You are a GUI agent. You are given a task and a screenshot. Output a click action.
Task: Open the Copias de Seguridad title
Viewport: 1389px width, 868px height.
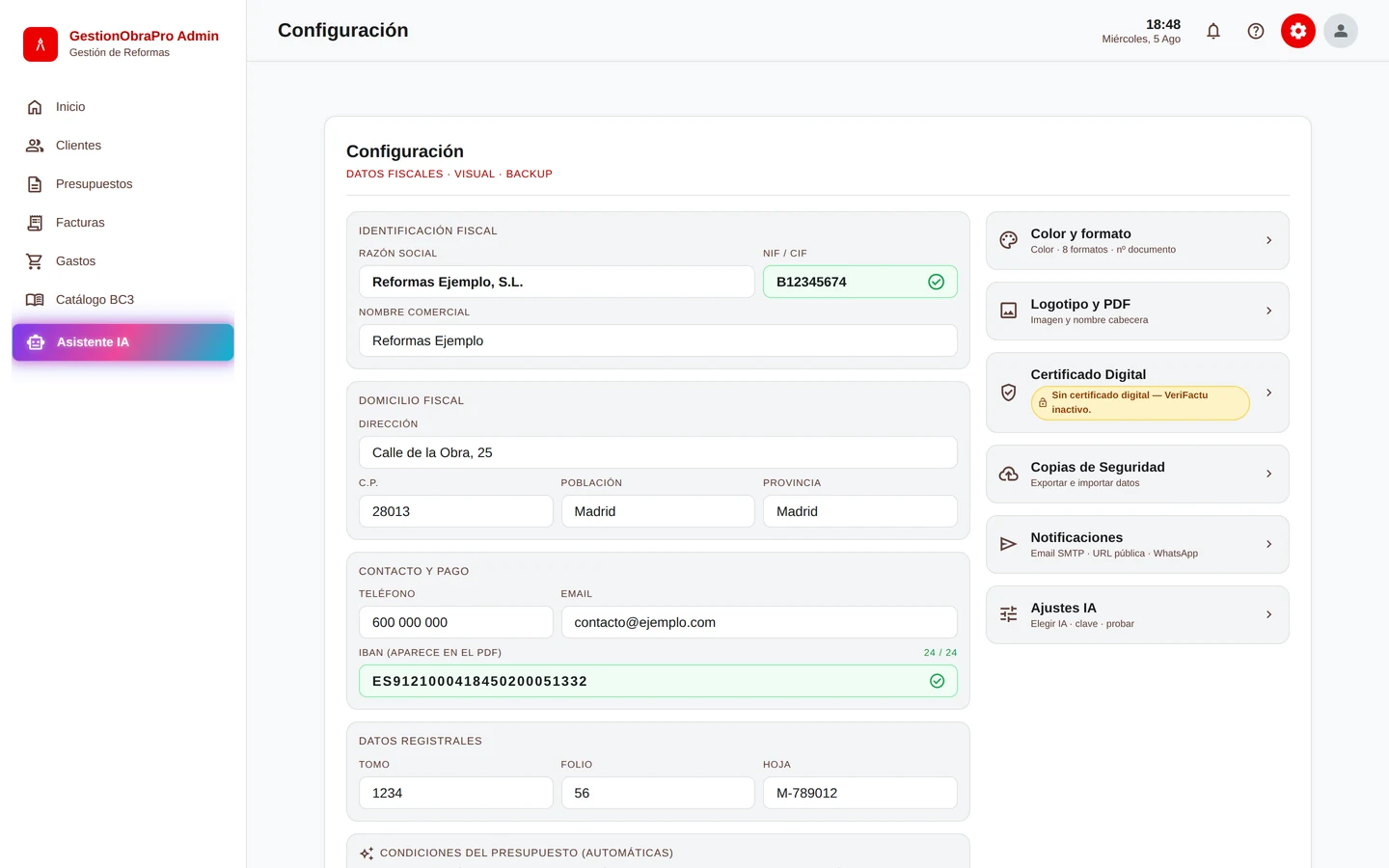pyautogui.click(x=1098, y=467)
